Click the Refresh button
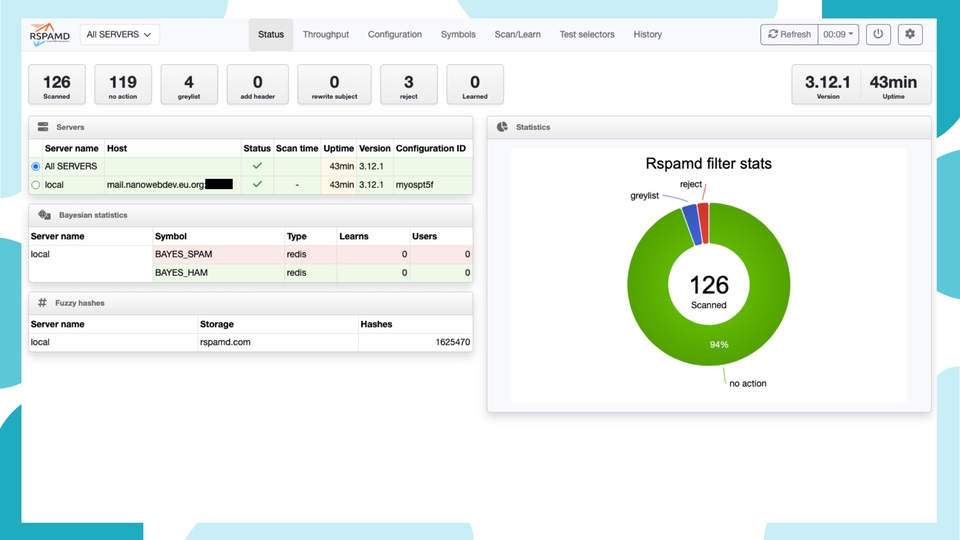The width and height of the screenshot is (960, 540). pos(789,34)
